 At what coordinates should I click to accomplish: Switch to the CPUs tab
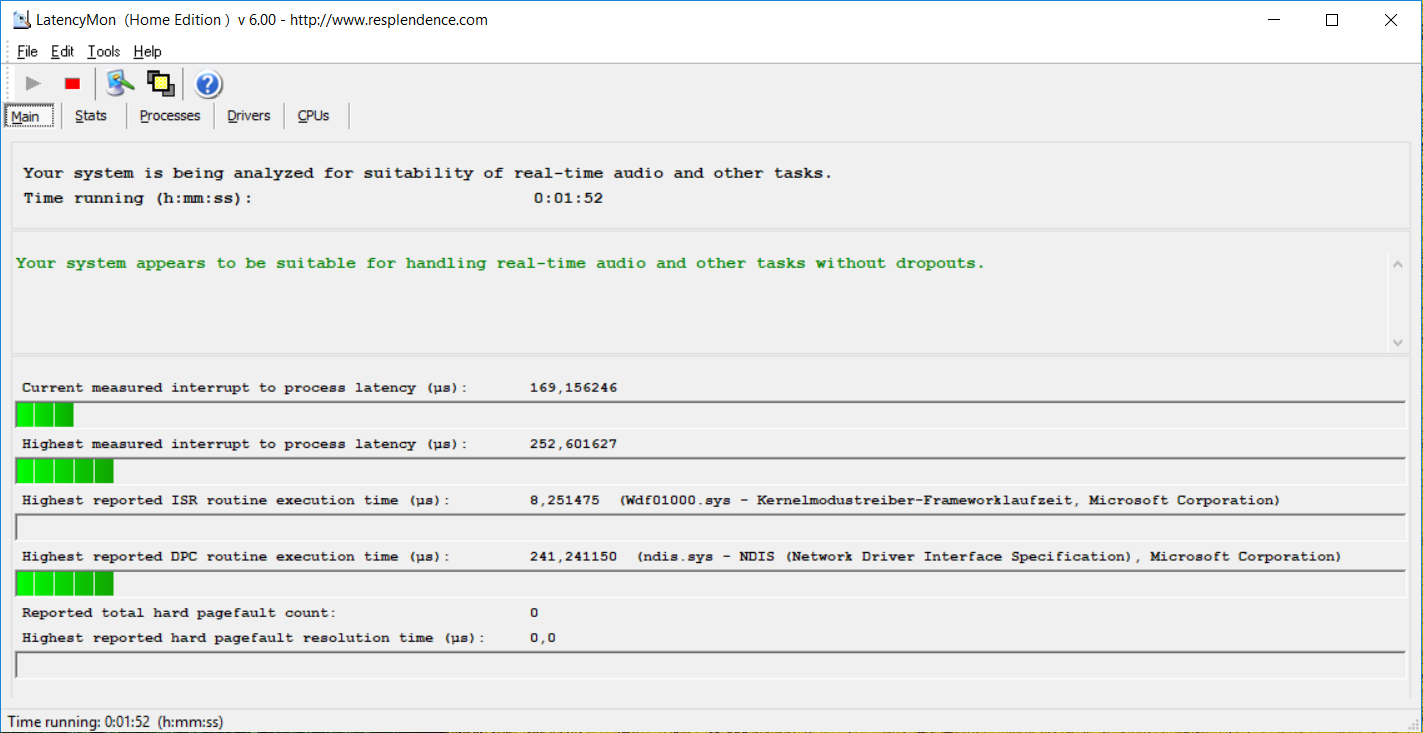313,116
